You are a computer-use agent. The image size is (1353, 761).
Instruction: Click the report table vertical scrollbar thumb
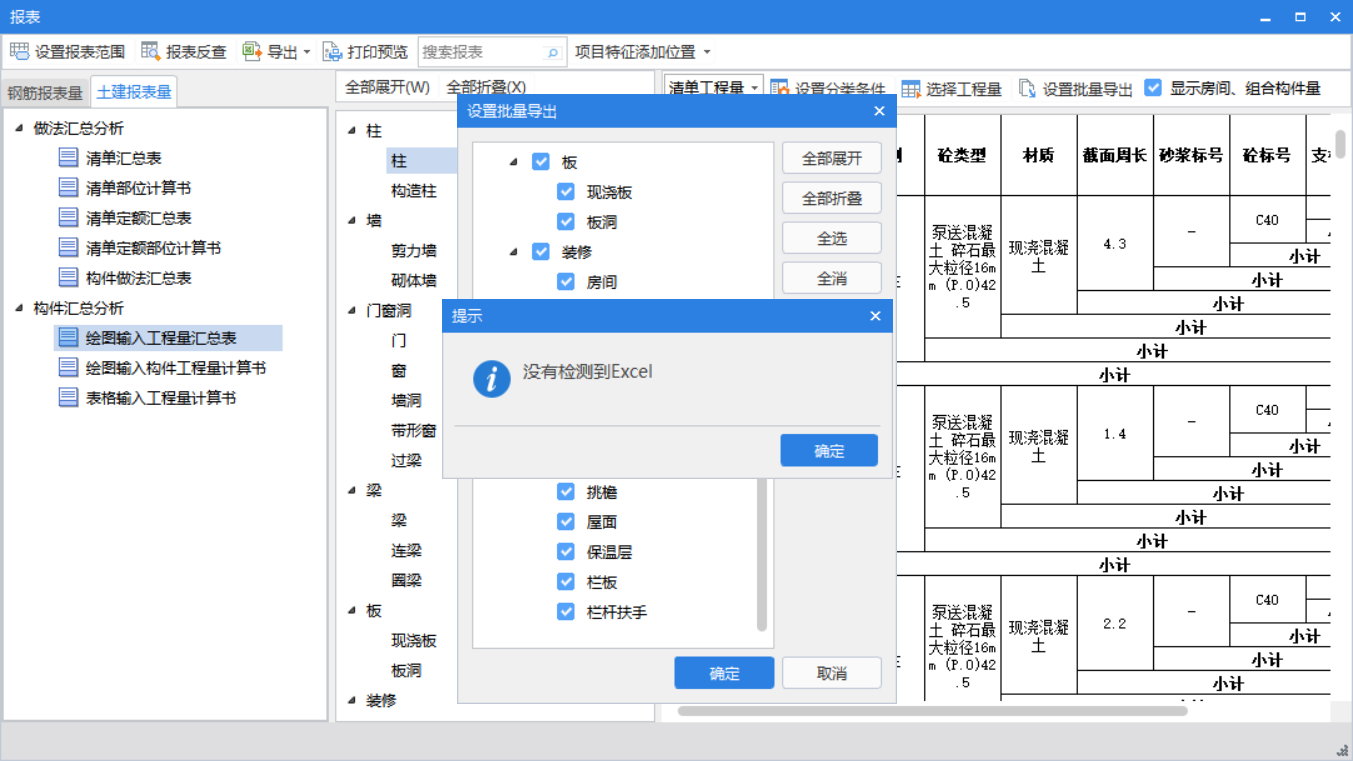[1341, 143]
